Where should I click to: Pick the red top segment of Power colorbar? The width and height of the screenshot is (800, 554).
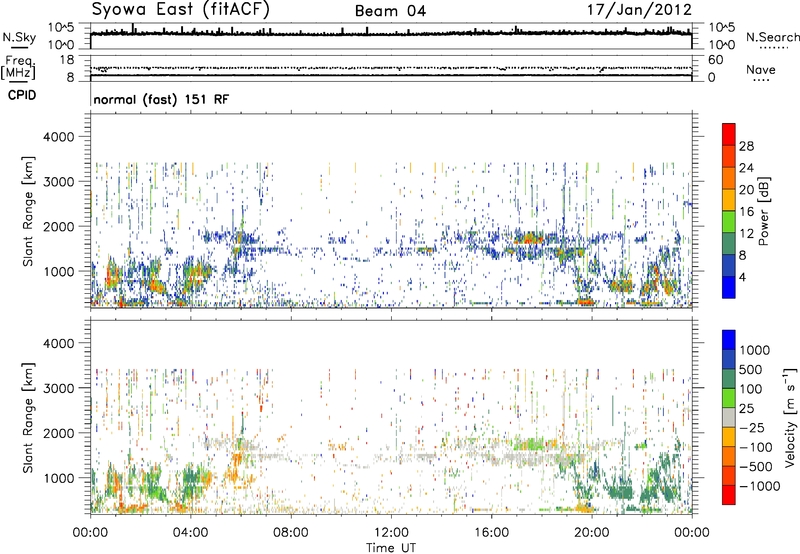pos(729,134)
